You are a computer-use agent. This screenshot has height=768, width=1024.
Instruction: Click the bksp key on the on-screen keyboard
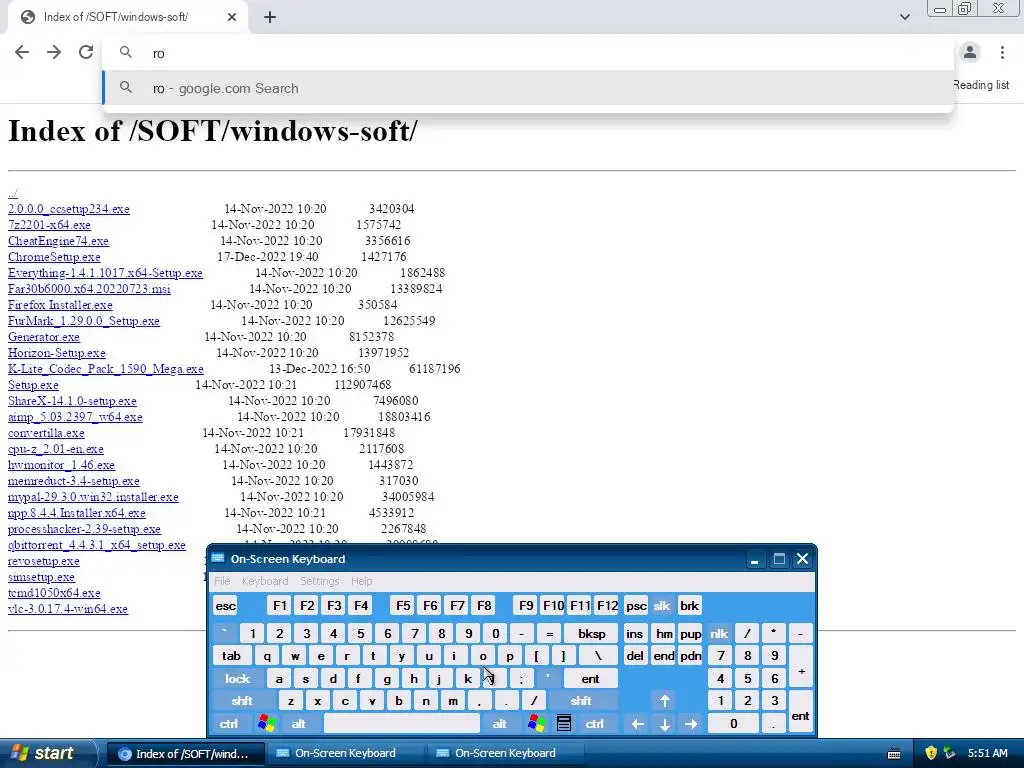[x=592, y=633]
